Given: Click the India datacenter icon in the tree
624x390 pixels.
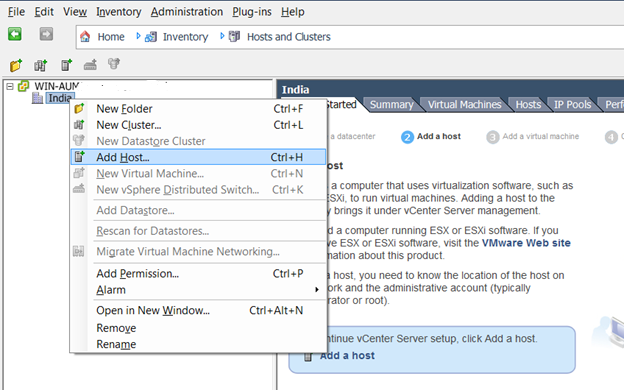Looking at the screenshot, I should coord(37,98).
